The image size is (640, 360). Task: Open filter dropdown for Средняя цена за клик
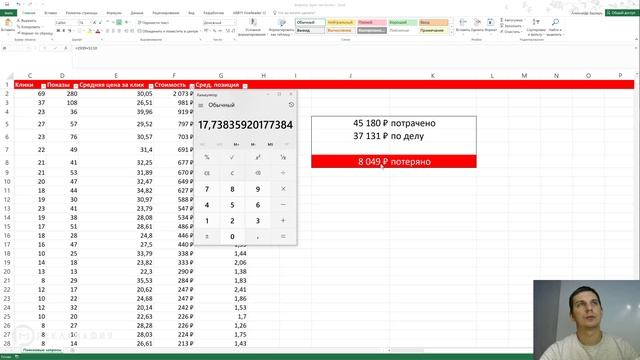pyautogui.click(x=151, y=86)
